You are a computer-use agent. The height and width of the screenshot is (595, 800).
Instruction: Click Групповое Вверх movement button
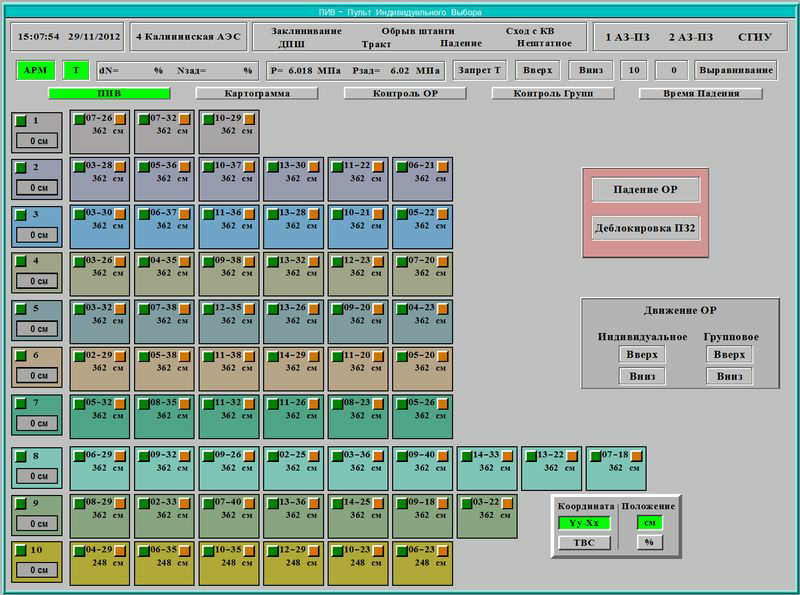pos(729,354)
